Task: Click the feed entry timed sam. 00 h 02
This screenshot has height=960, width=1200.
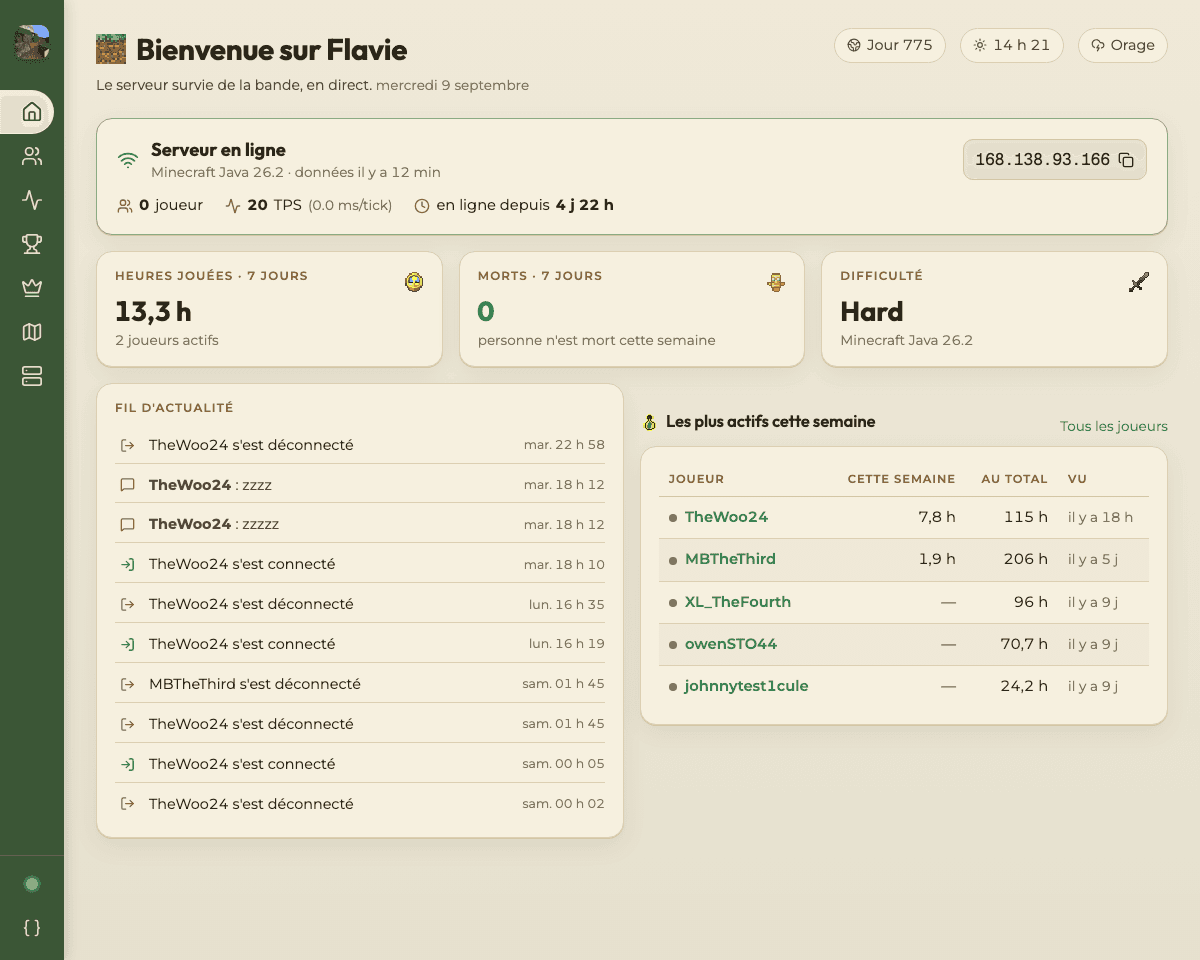Action: [360, 804]
